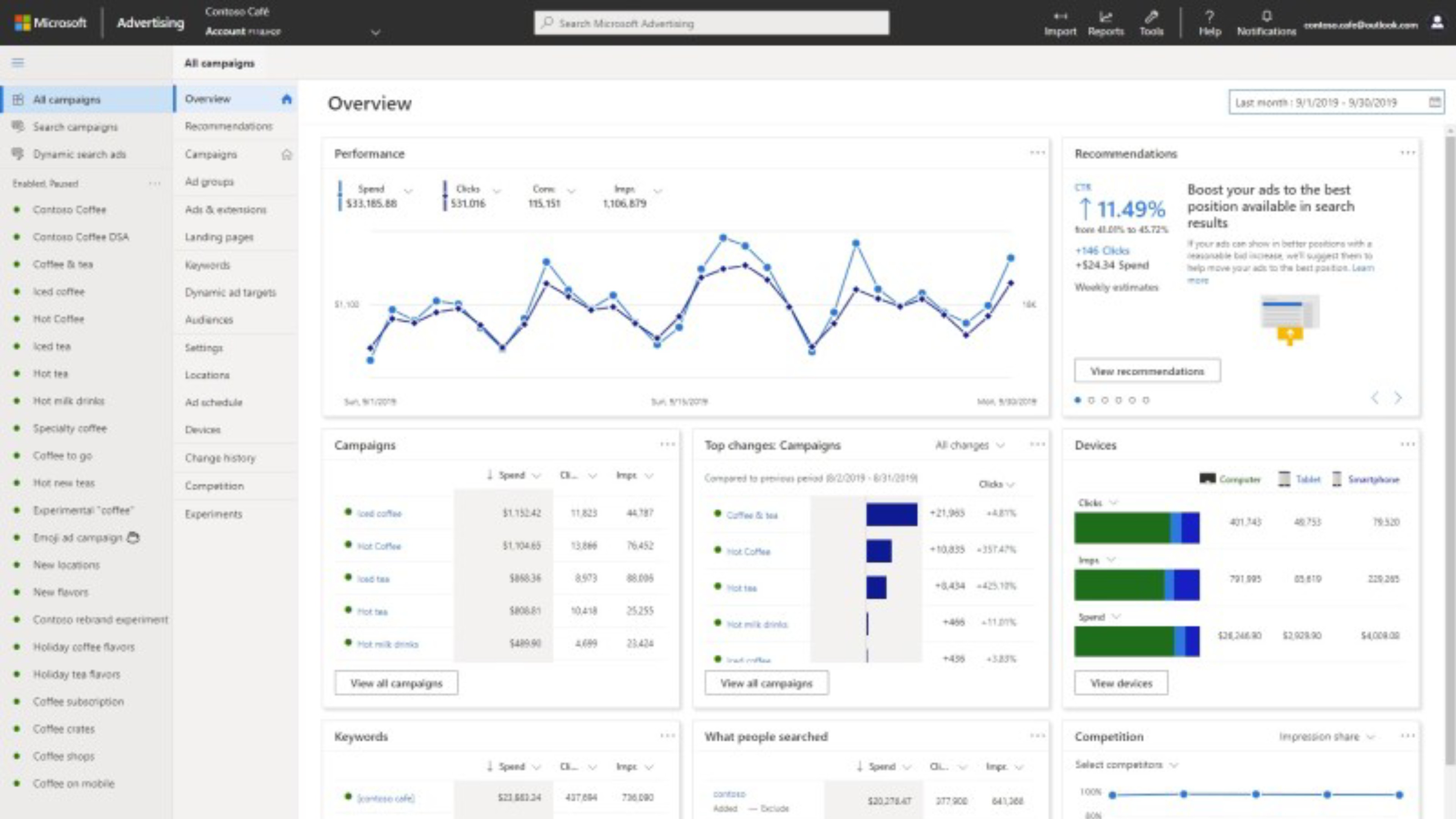Open the Help question mark icon

click(x=1210, y=17)
